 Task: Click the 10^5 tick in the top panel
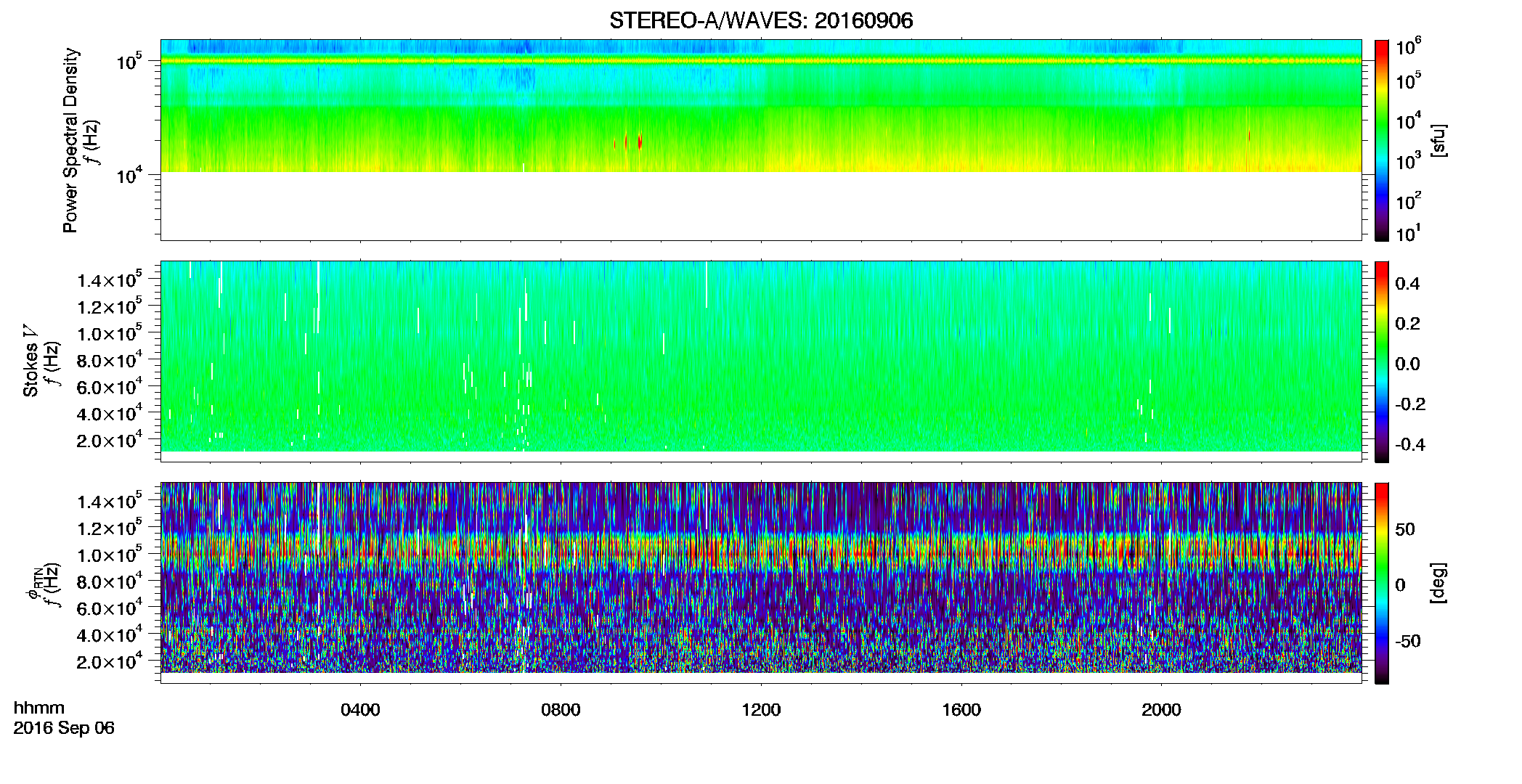pyautogui.click(x=129, y=61)
